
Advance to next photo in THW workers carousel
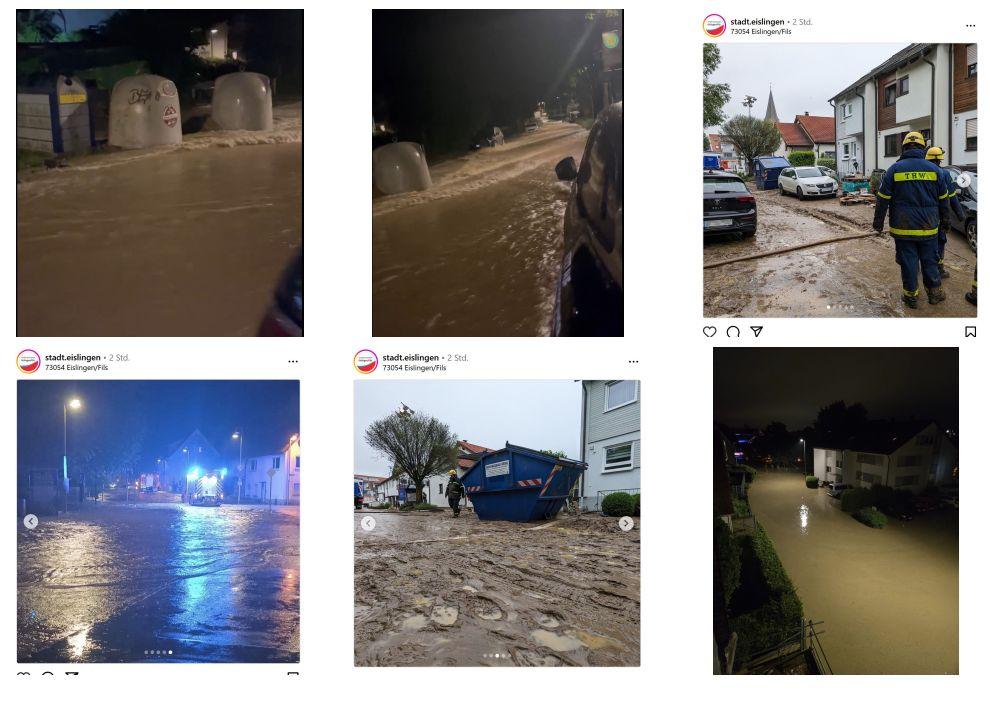click(x=963, y=180)
